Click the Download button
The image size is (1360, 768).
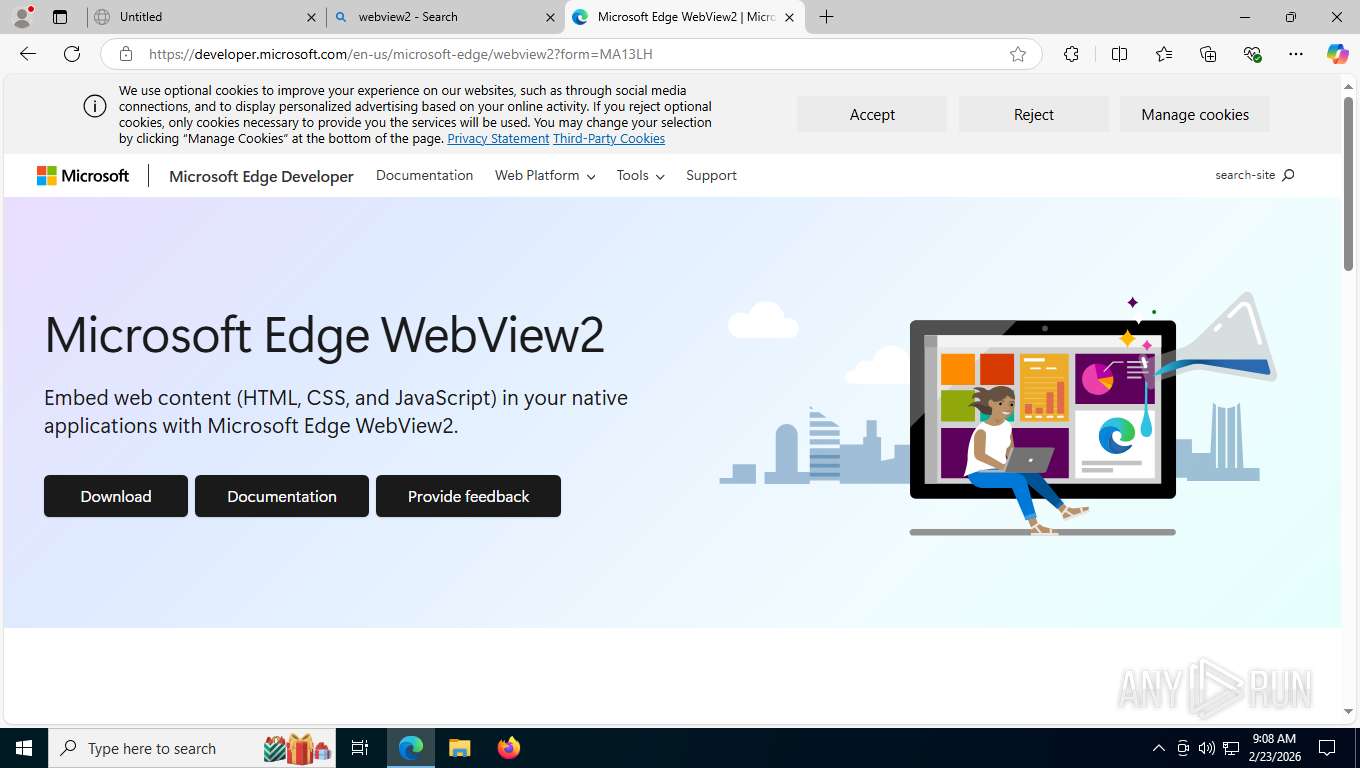pos(116,496)
